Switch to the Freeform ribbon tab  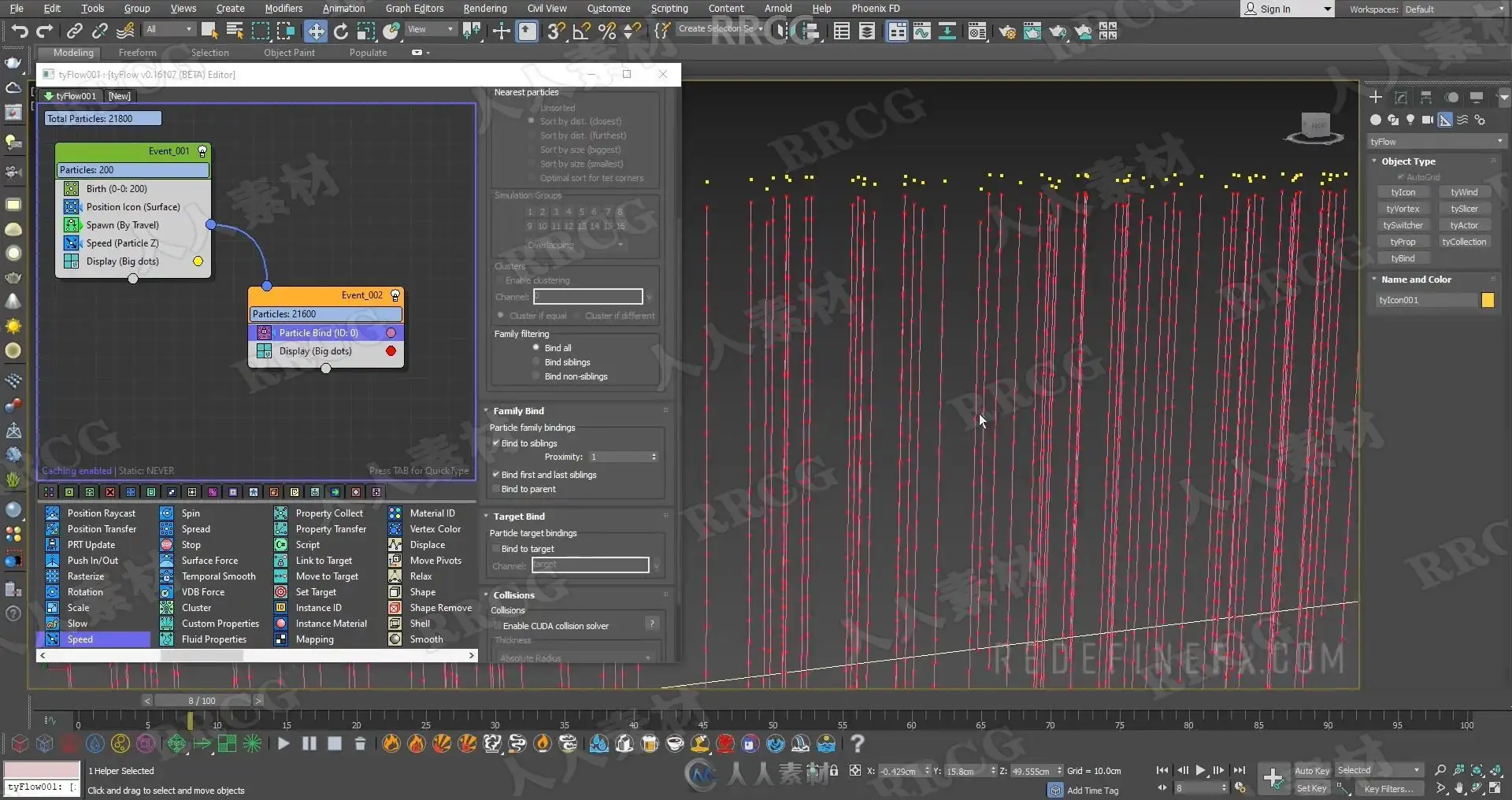138,53
